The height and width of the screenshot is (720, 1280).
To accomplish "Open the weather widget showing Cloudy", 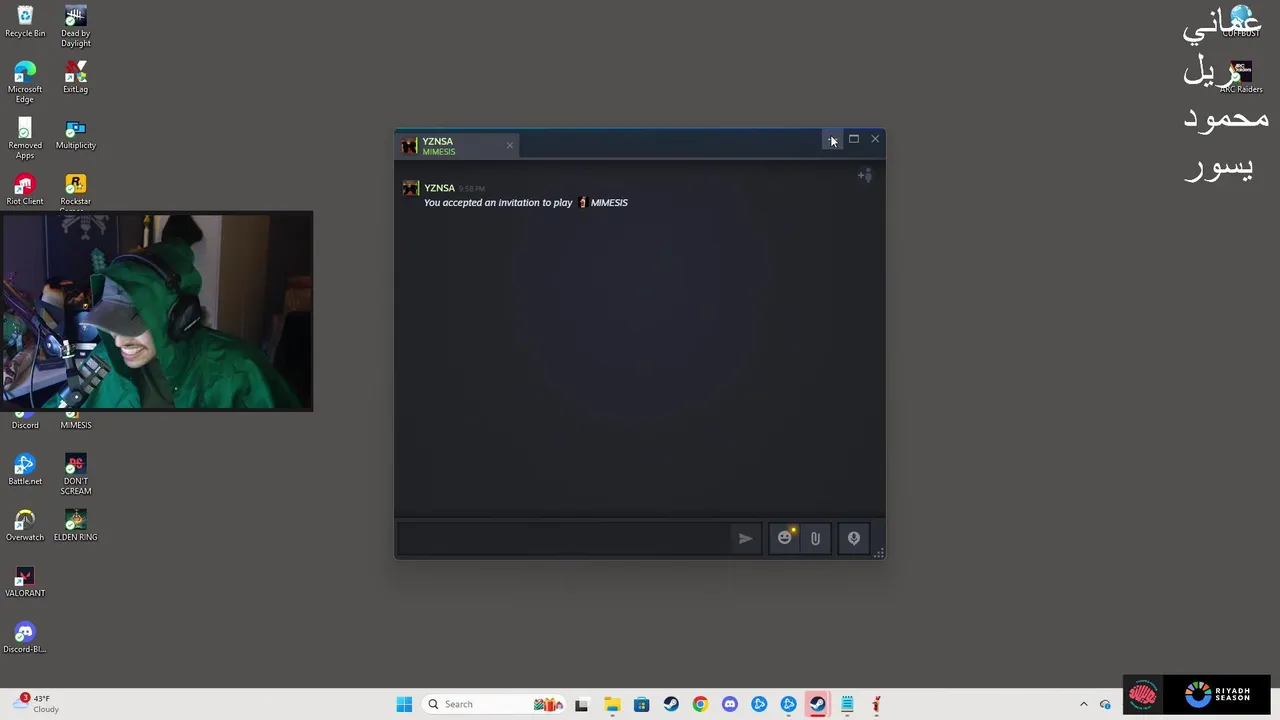I will click(36, 704).
